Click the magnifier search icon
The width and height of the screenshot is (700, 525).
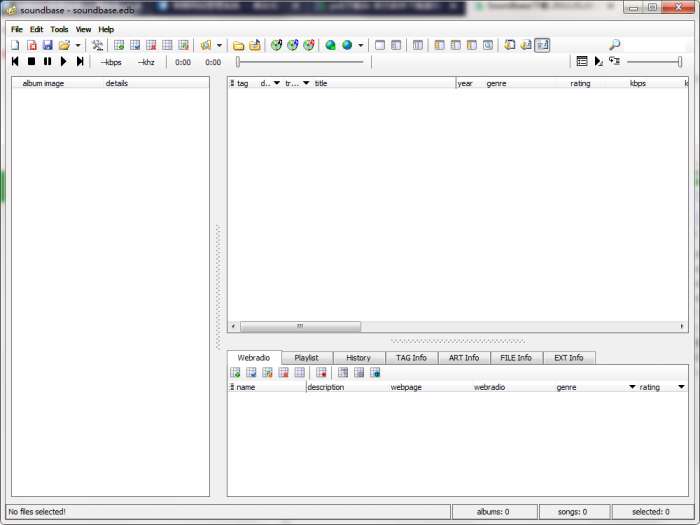pos(614,45)
